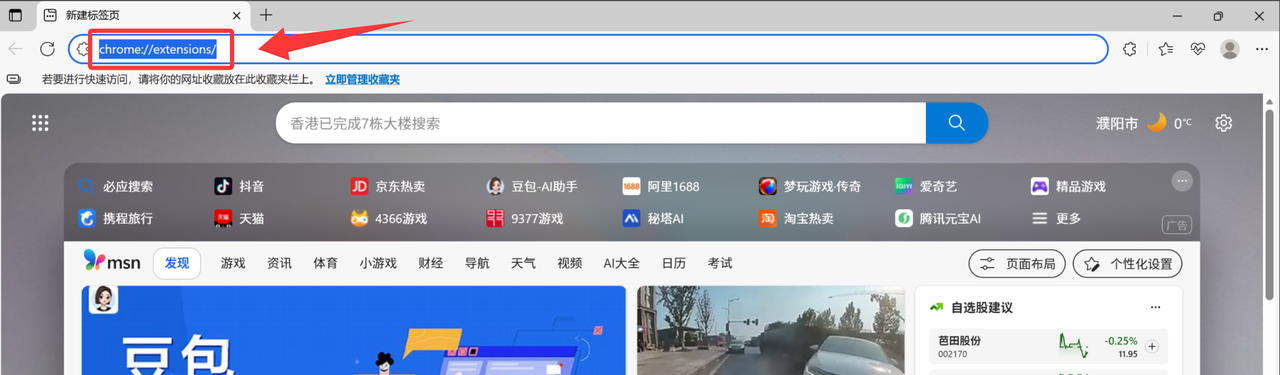
Task: Switch to 视频 tab
Action: (570, 263)
